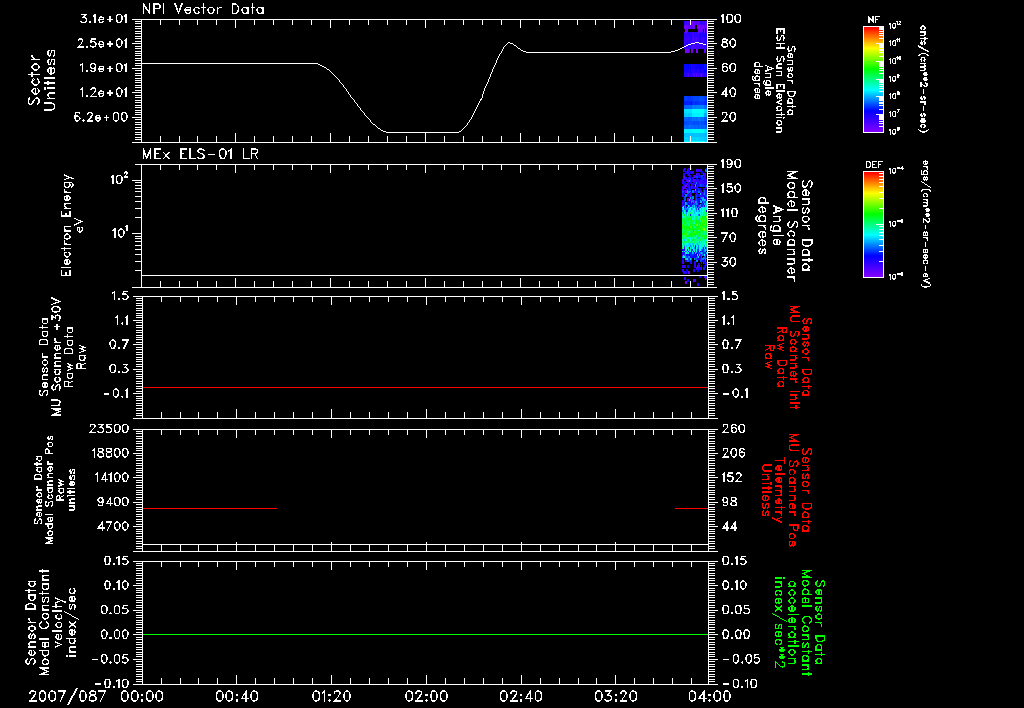Click the NF color scale bar
This screenshot has width=1024, height=708.
(874, 78)
